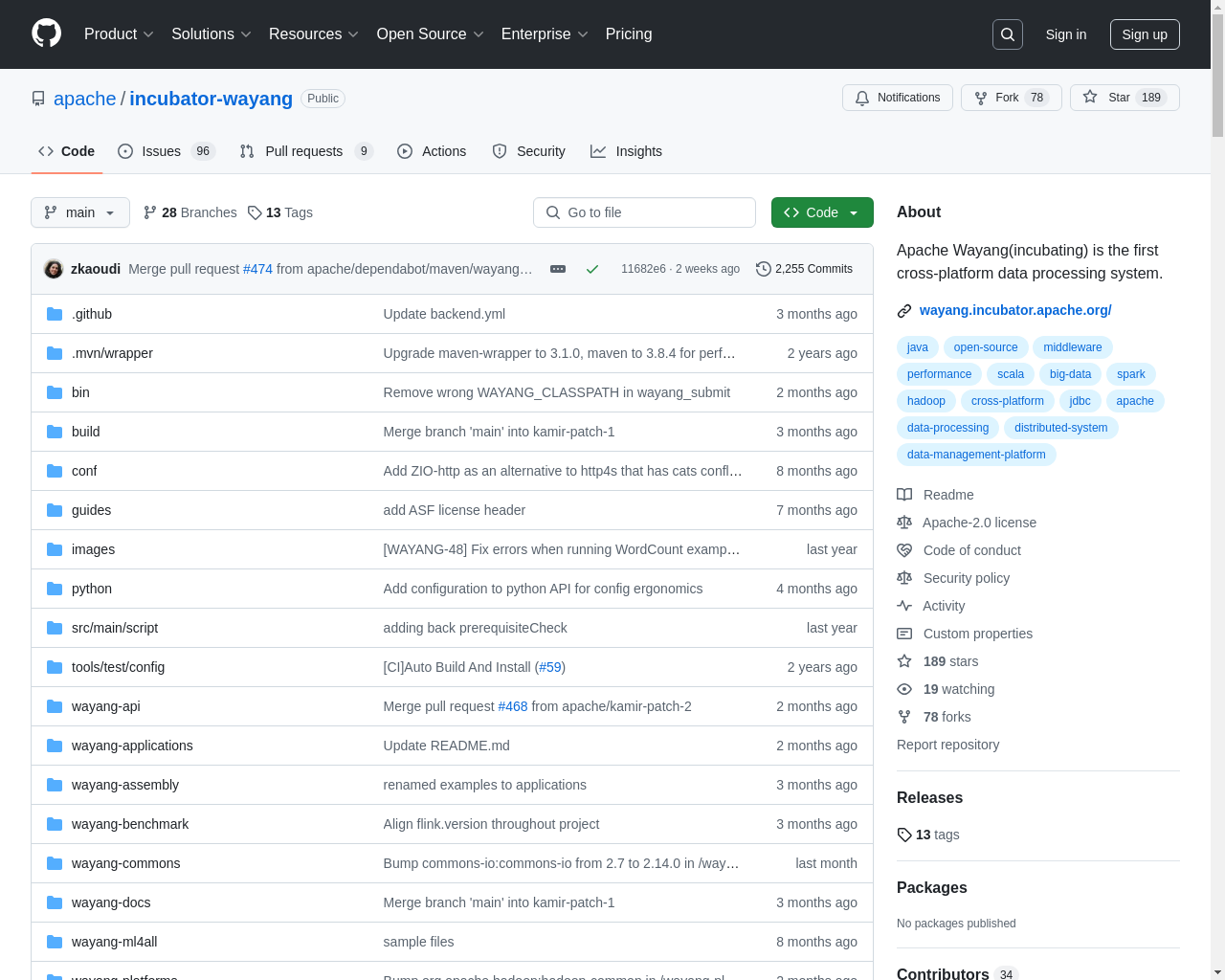Viewport: 1225px width, 980px height.
Task: Click the Report repository link
Action: tap(947, 745)
